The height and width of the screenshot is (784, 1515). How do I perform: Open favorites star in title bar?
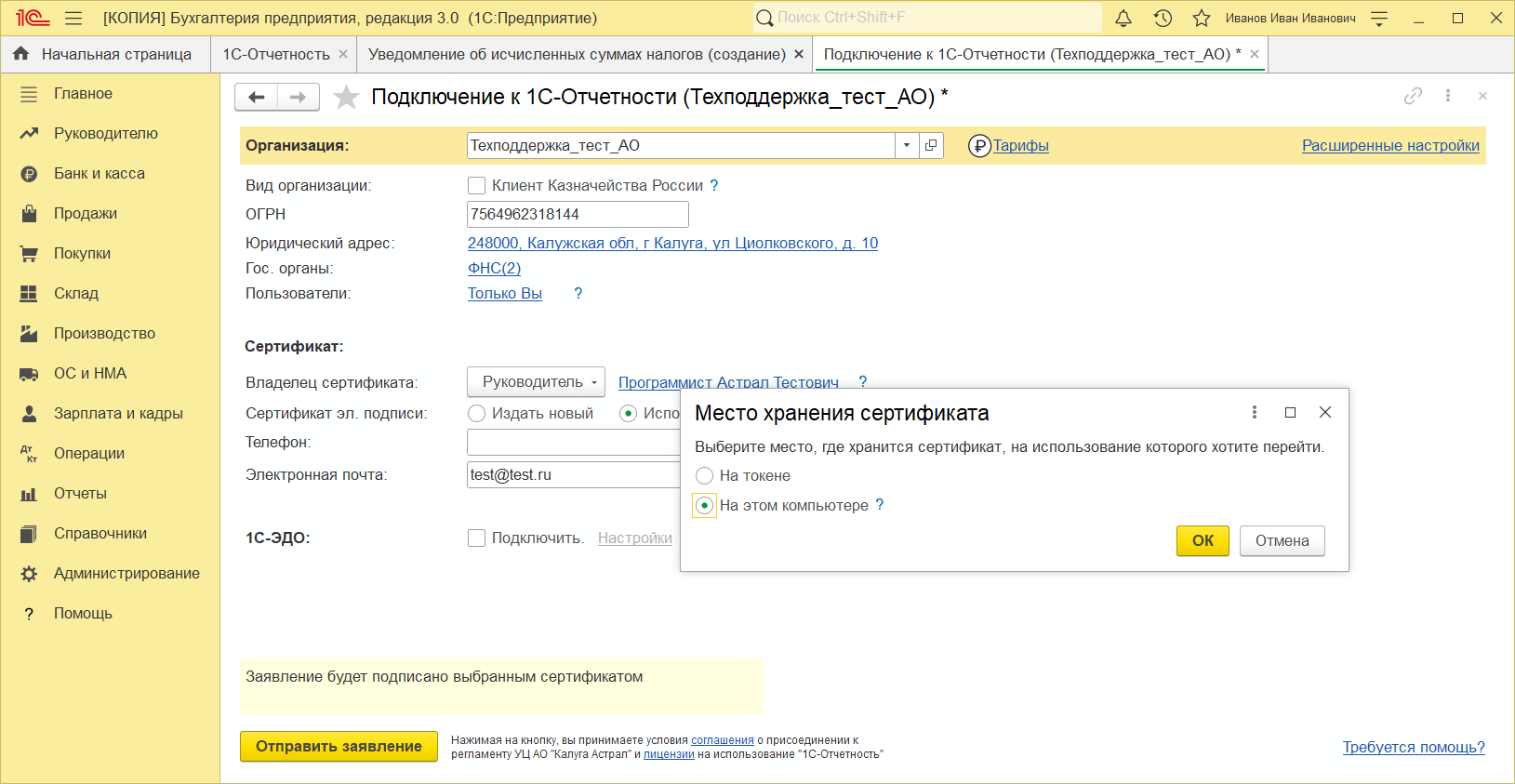[1202, 18]
